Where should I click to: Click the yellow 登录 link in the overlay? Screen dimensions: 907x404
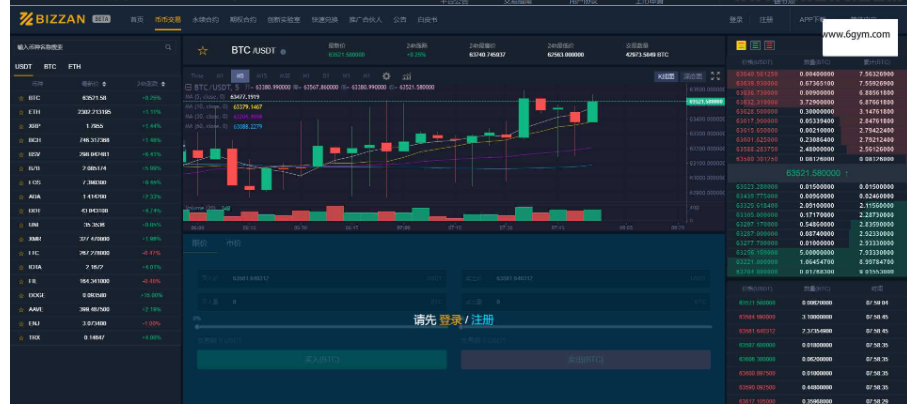coord(451,320)
